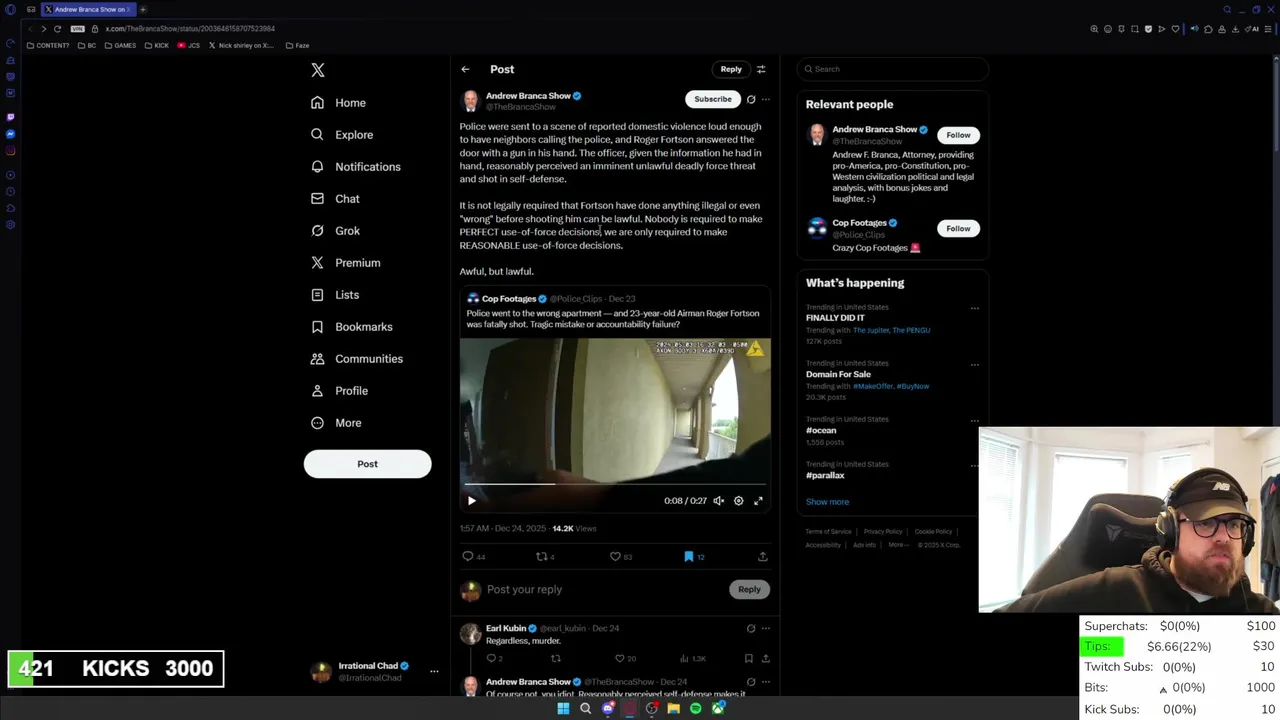Click in the X Search box
Viewport: 1280px width, 720px height.
[892, 69]
